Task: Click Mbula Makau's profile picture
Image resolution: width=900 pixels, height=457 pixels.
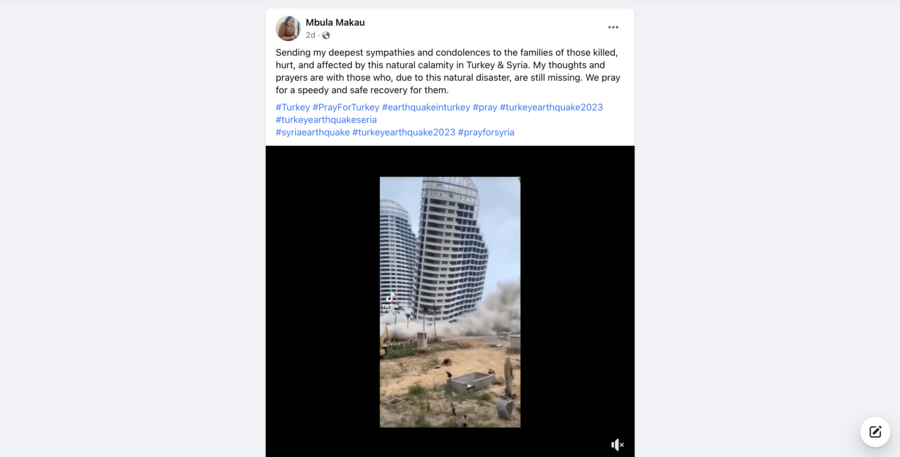Action: [x=288, y=28]
